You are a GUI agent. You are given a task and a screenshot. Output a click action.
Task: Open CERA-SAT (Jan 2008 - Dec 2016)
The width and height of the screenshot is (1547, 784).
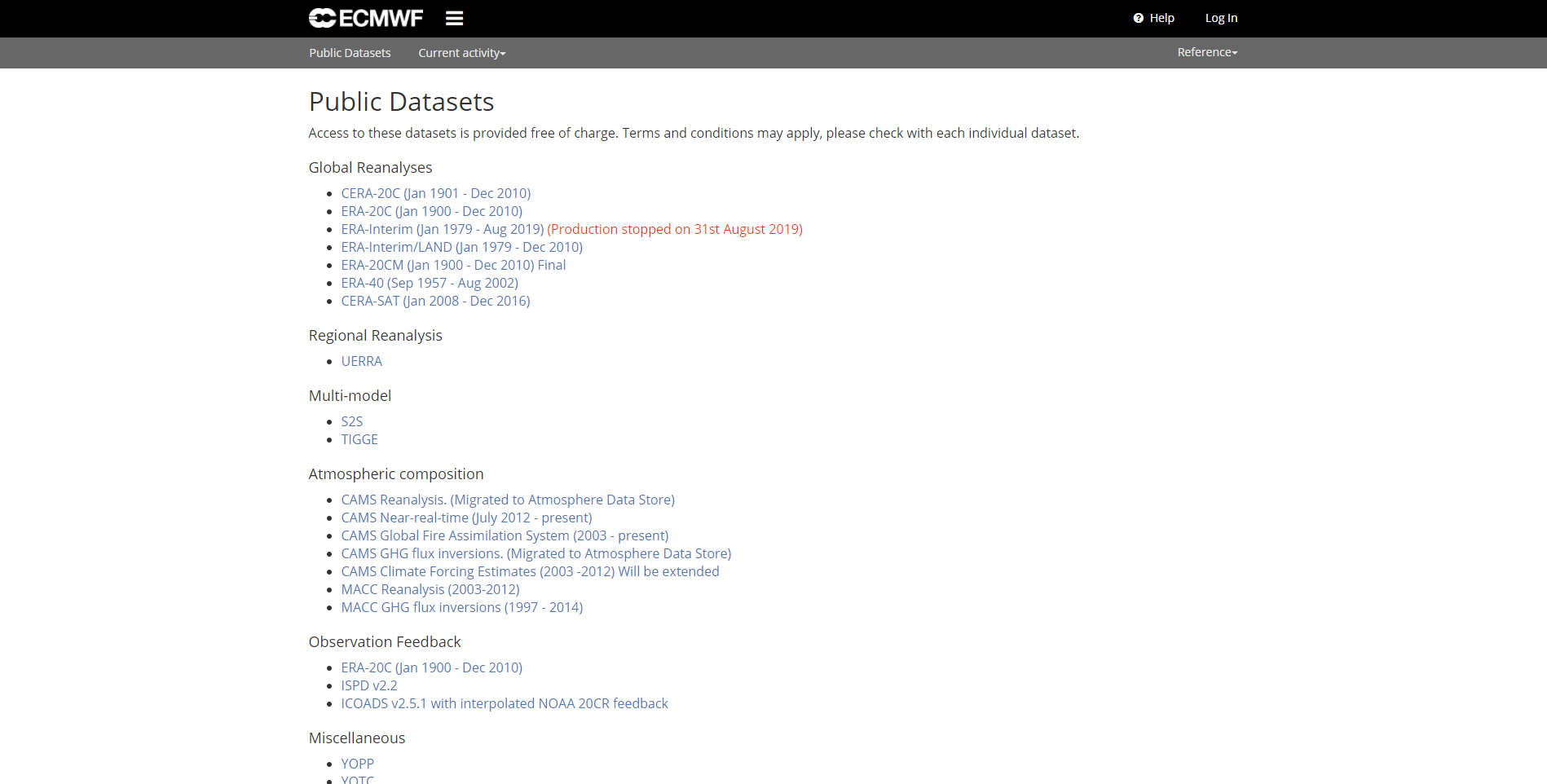pos(435,301)
